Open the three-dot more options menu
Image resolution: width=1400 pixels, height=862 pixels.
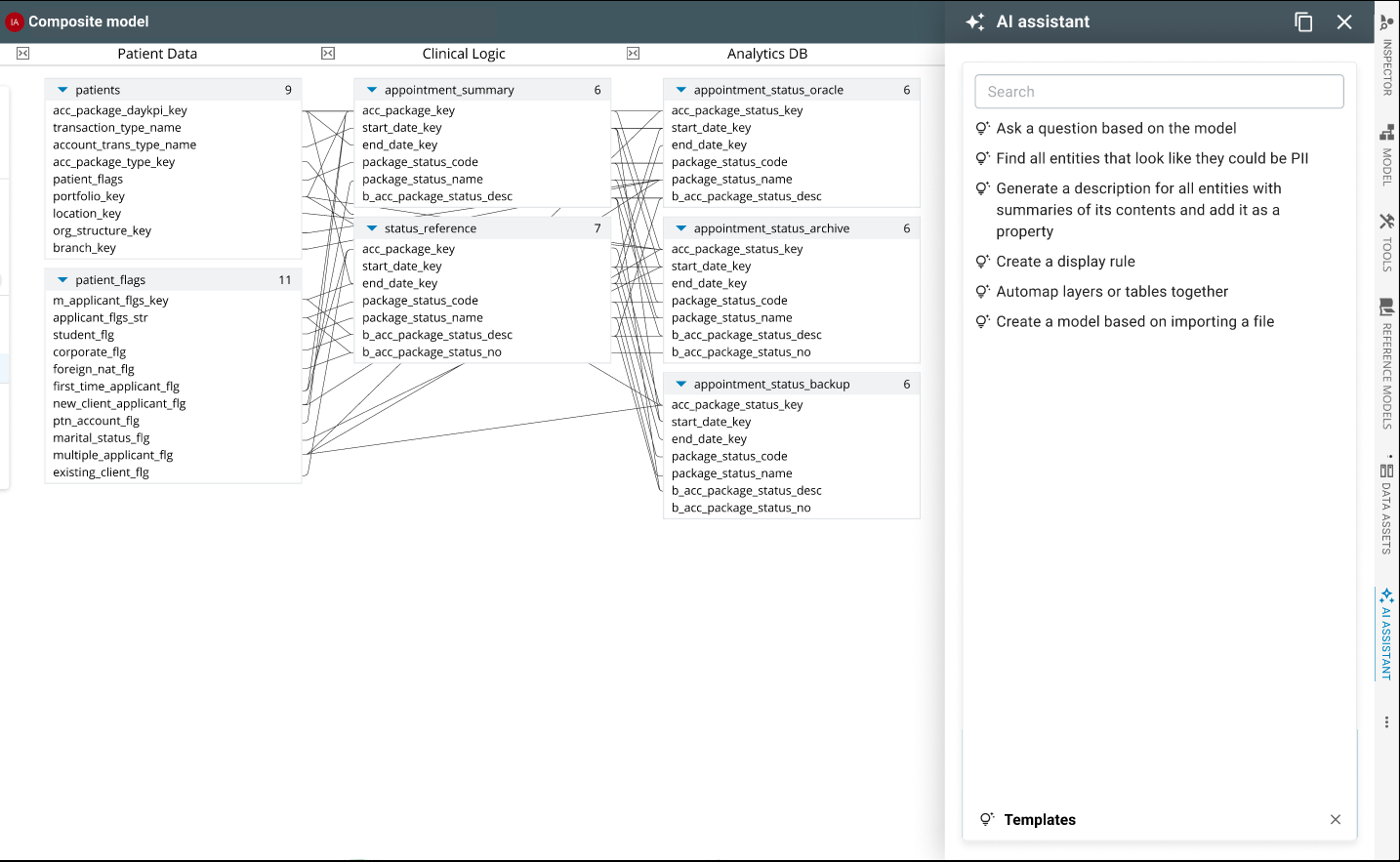(1386, 720)
